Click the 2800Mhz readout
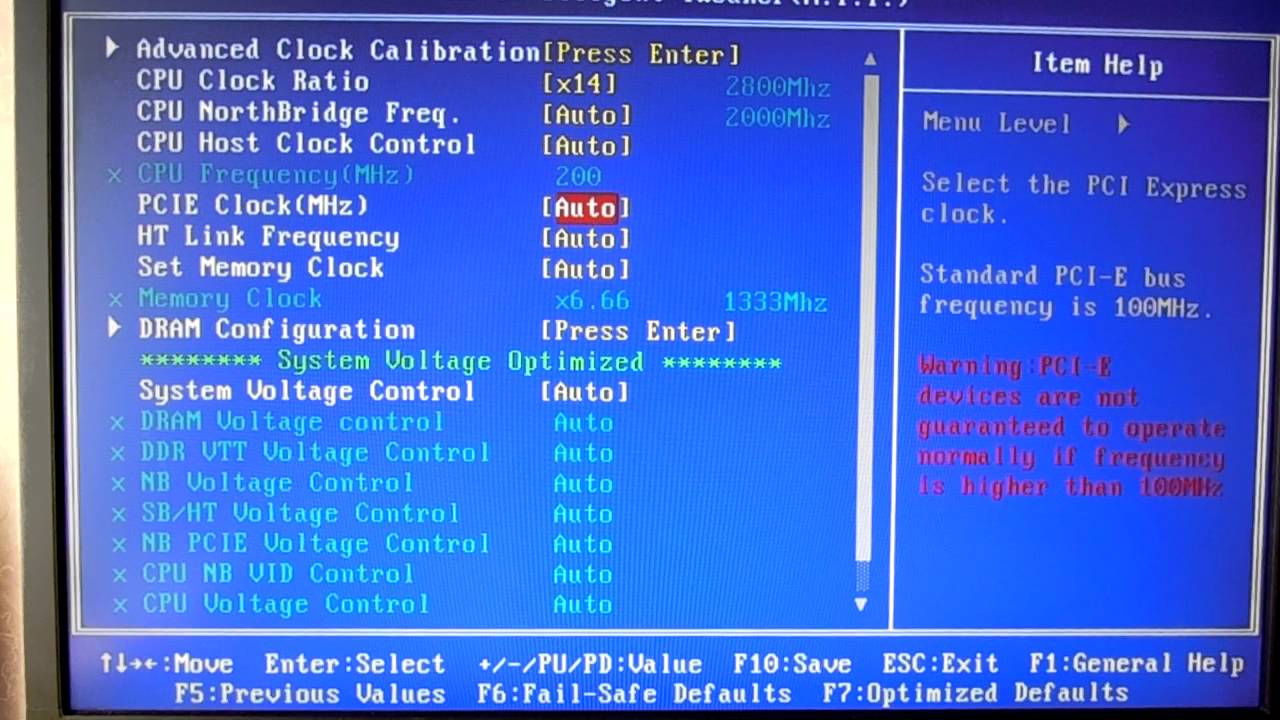 (778, 88)
